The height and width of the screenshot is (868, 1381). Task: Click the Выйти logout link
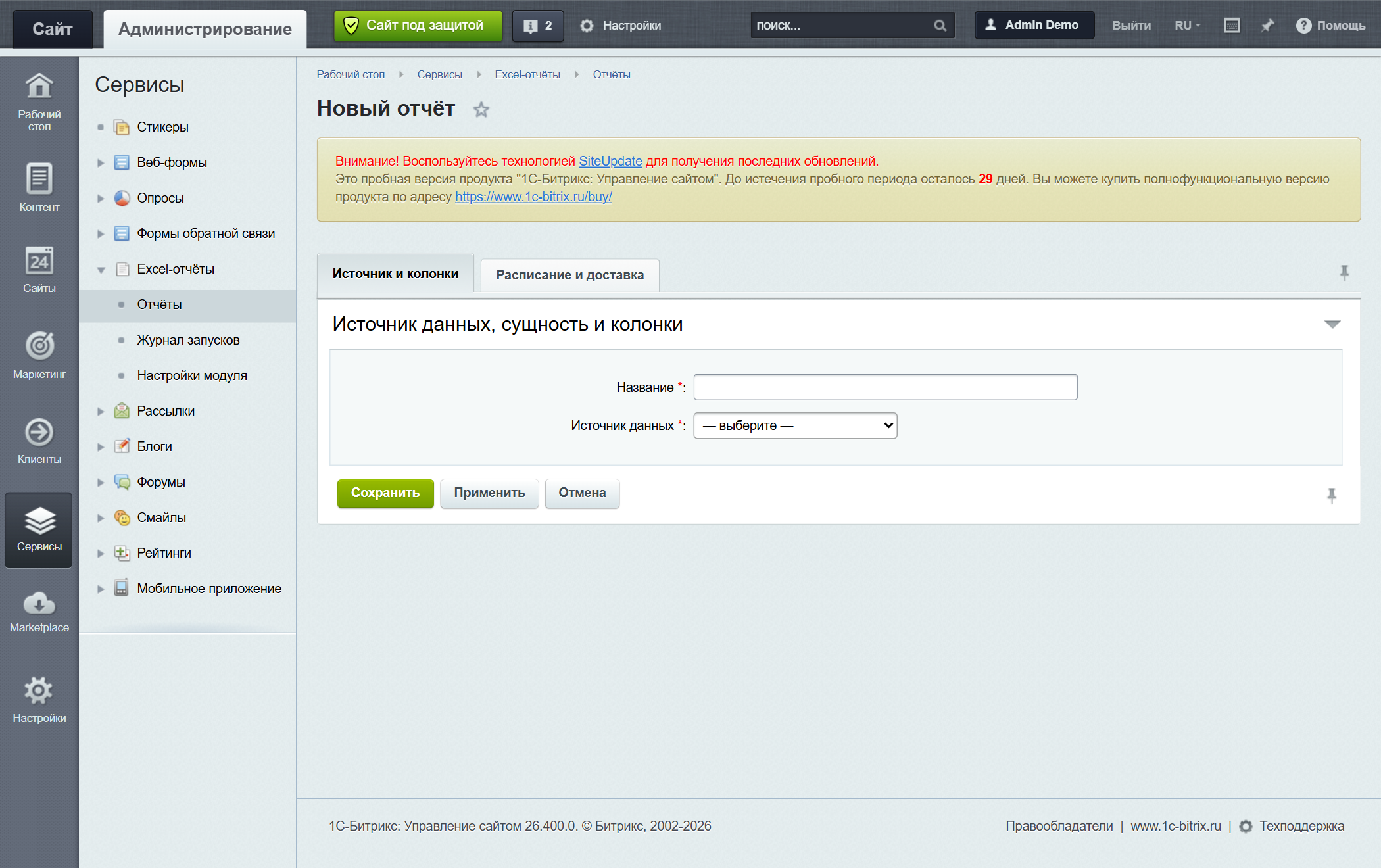(1131, 26)
